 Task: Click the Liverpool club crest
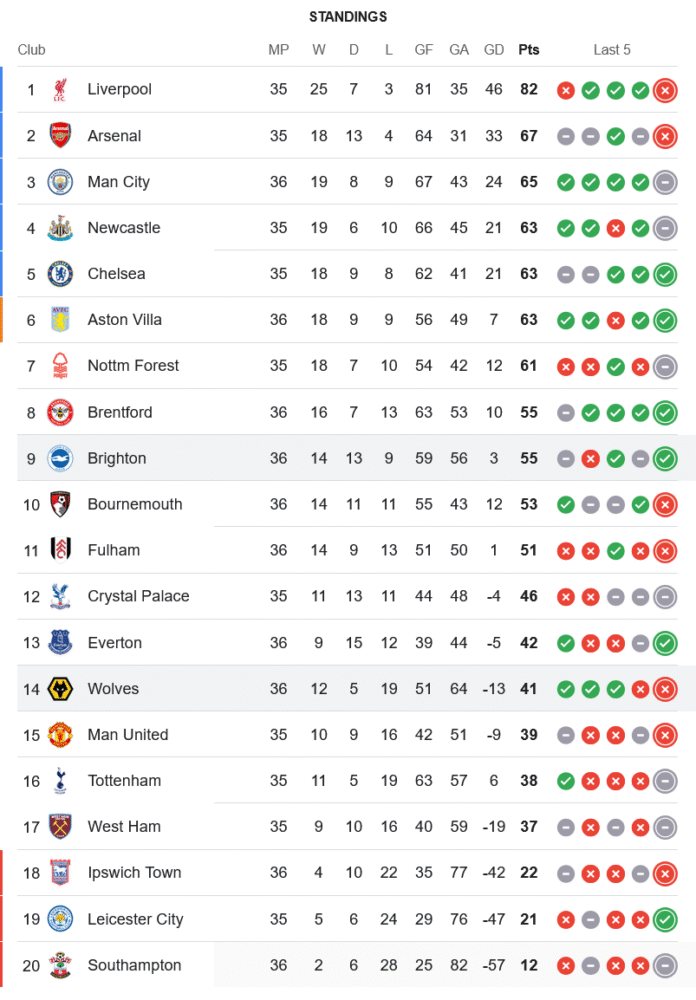point(60,90)
